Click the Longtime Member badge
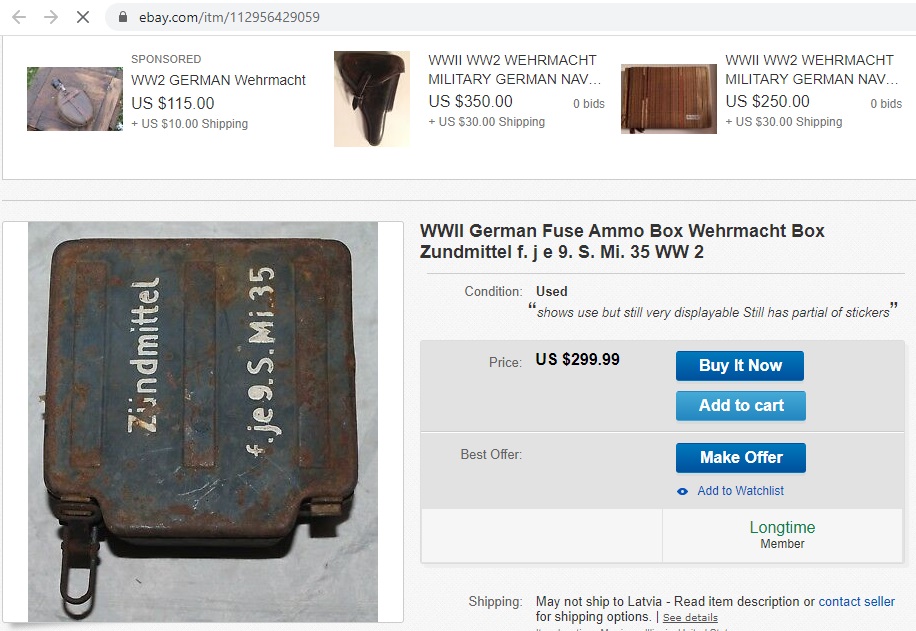 (x=782, y=535)
